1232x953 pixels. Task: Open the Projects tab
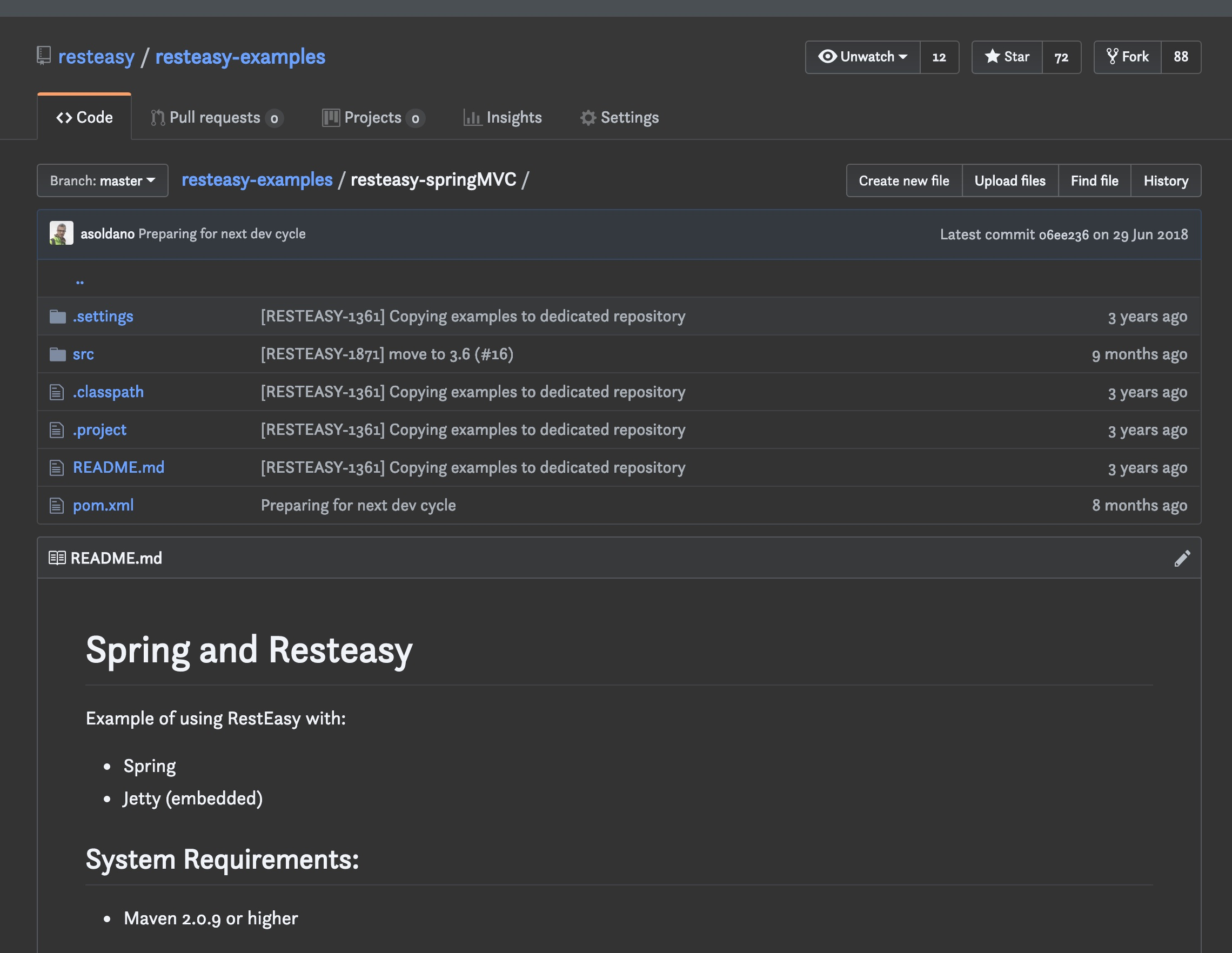click(x=372, y=118)
